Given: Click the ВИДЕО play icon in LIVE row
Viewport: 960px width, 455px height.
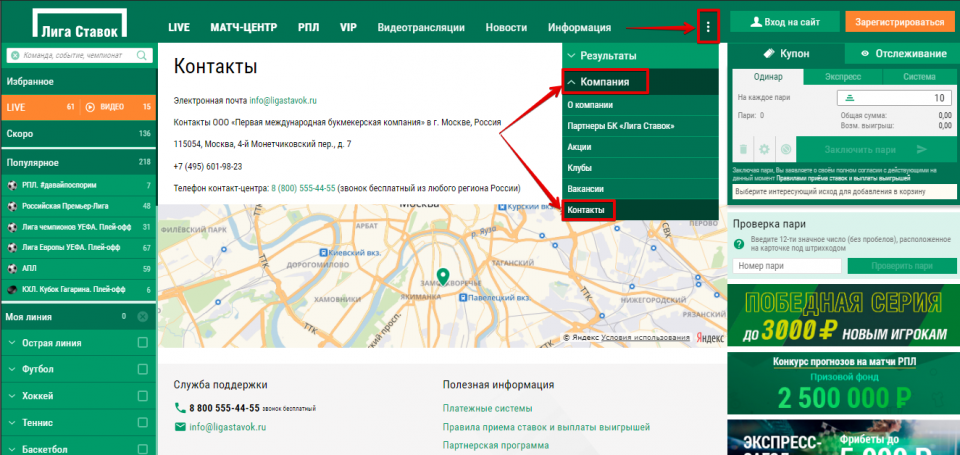Looking at the screenshot, I should tap(90, 106).
